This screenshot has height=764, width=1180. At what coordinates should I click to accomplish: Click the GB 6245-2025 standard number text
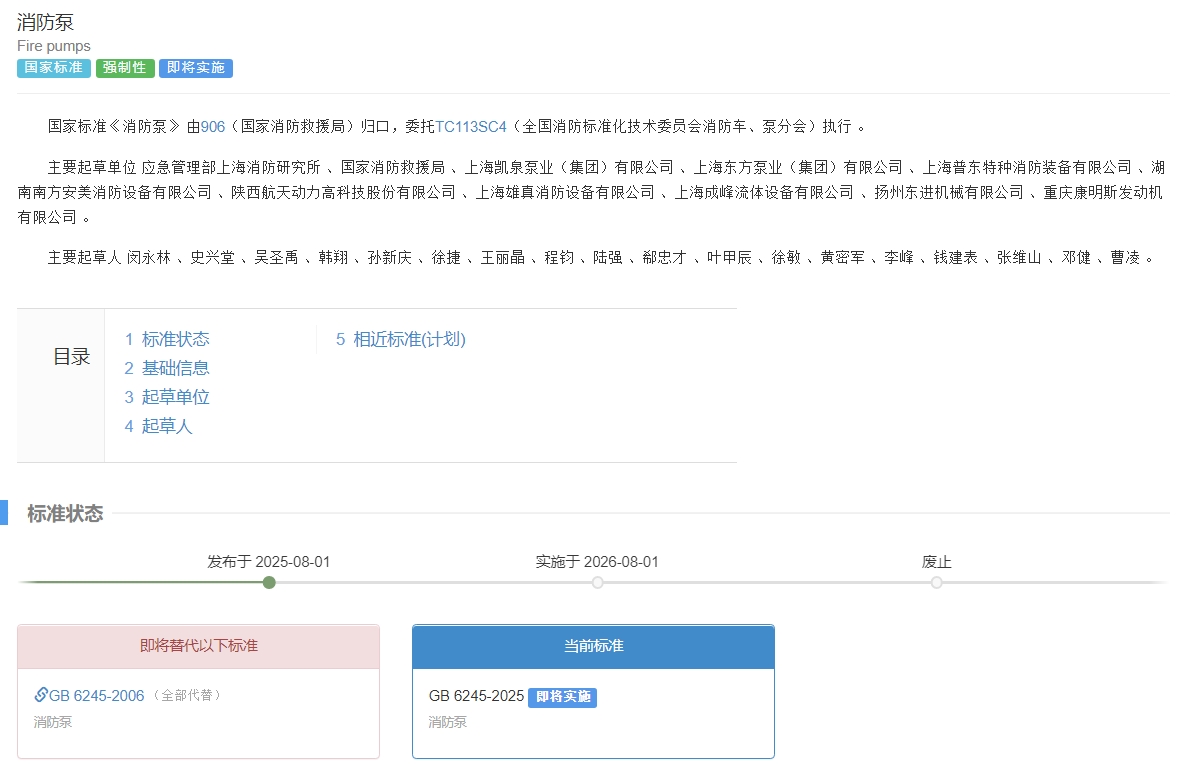pos(476,696)
